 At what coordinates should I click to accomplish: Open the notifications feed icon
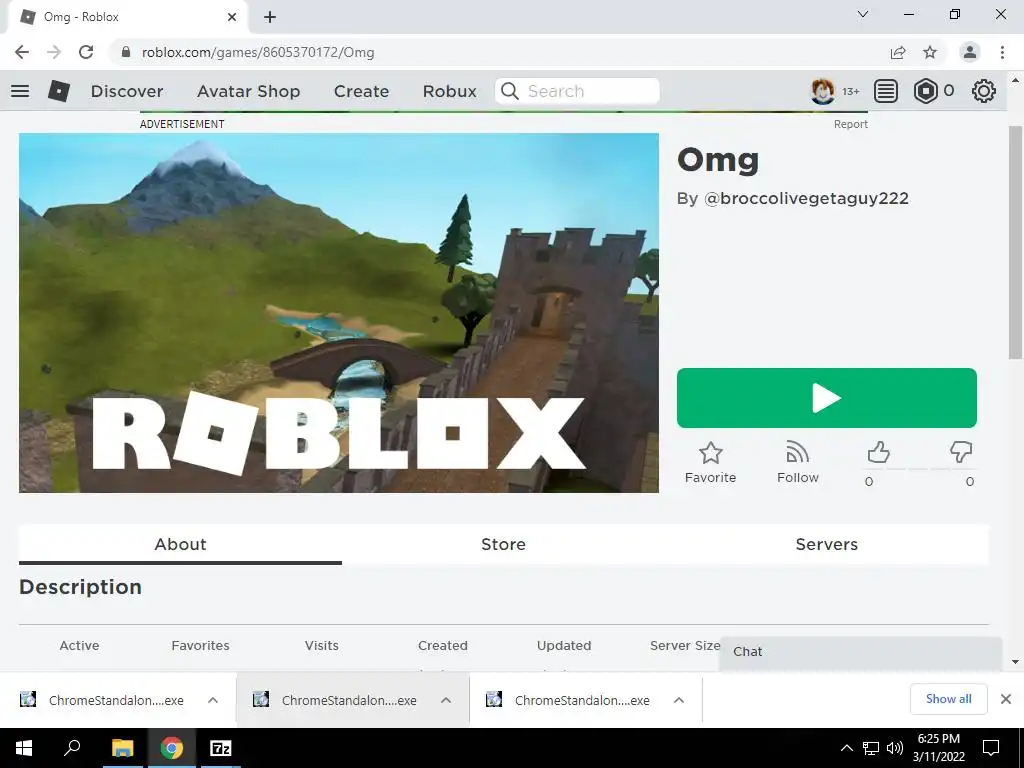tap(885, 91)
